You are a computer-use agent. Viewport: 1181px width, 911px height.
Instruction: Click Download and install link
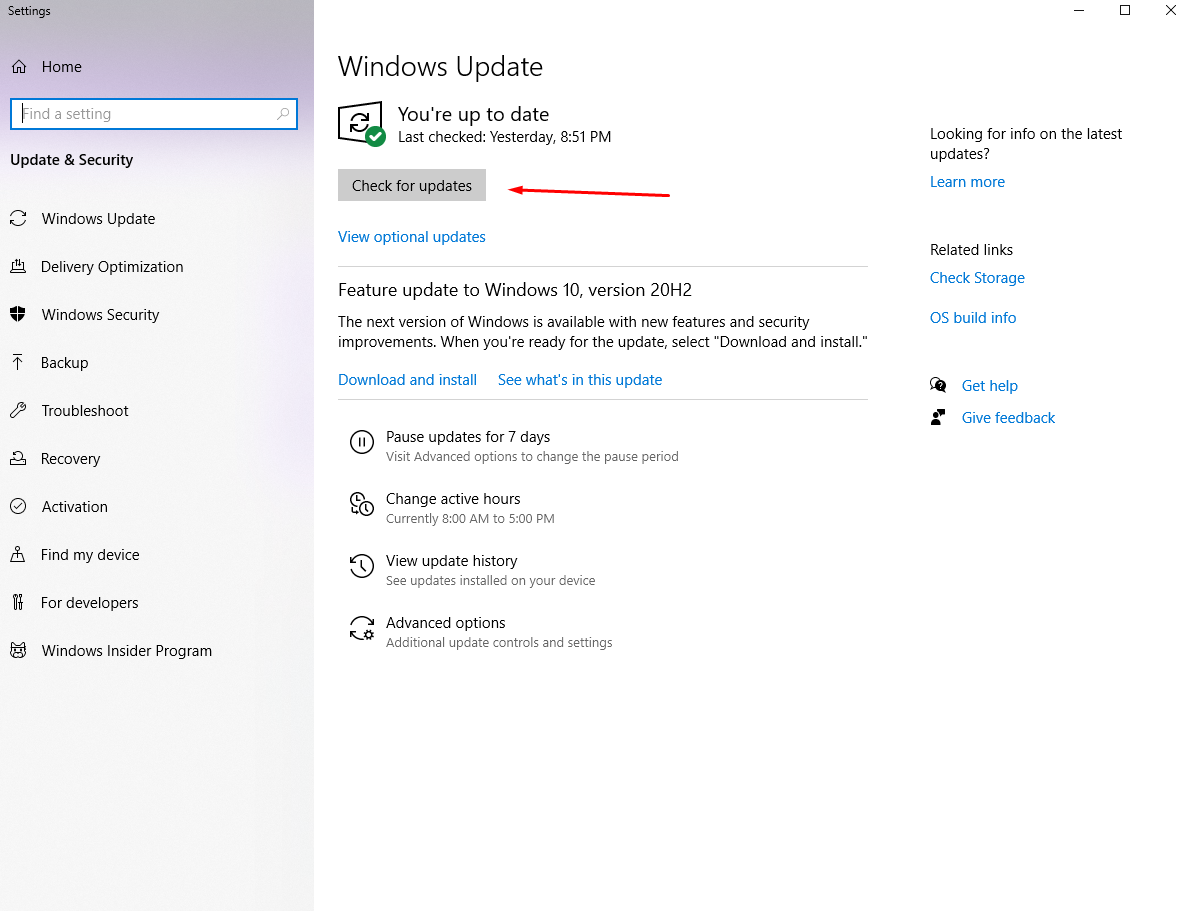[407, 380]
